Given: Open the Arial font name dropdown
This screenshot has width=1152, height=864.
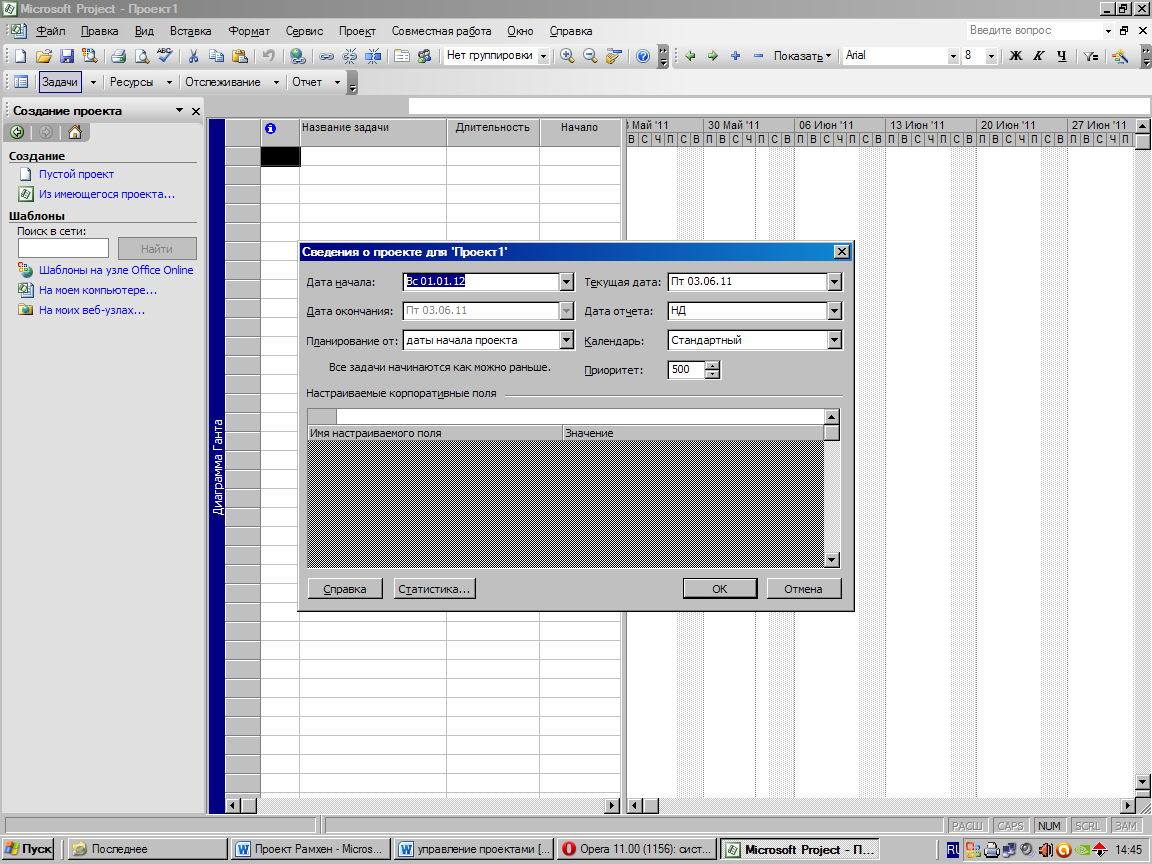Looking at the screenshot, I should tap(953, 56).
